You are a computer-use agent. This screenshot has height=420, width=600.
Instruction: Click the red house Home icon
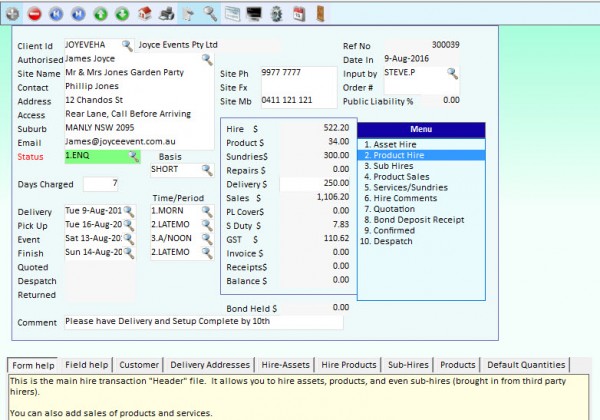144,14
